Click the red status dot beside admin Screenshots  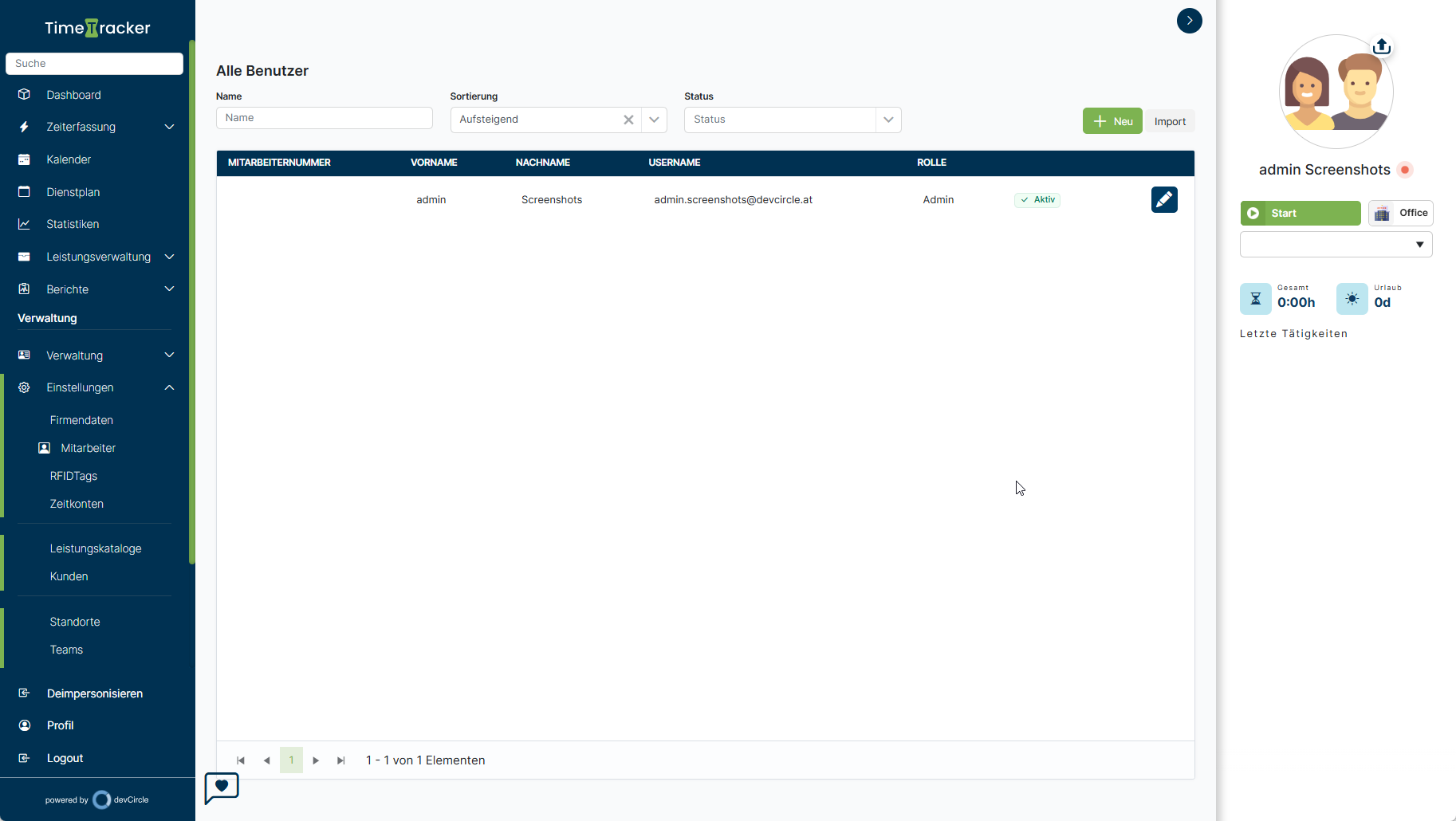(1405, 170)
